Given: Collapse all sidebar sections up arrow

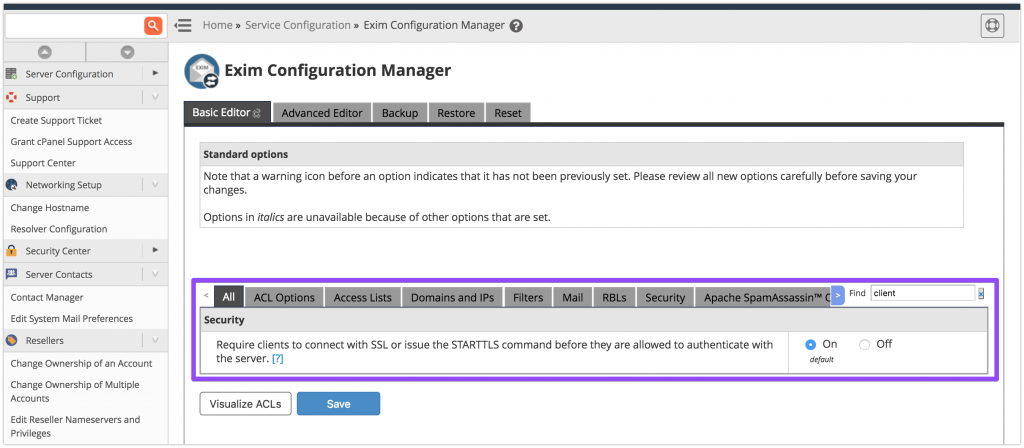Looking at the screenshot, I should (45, 52).
